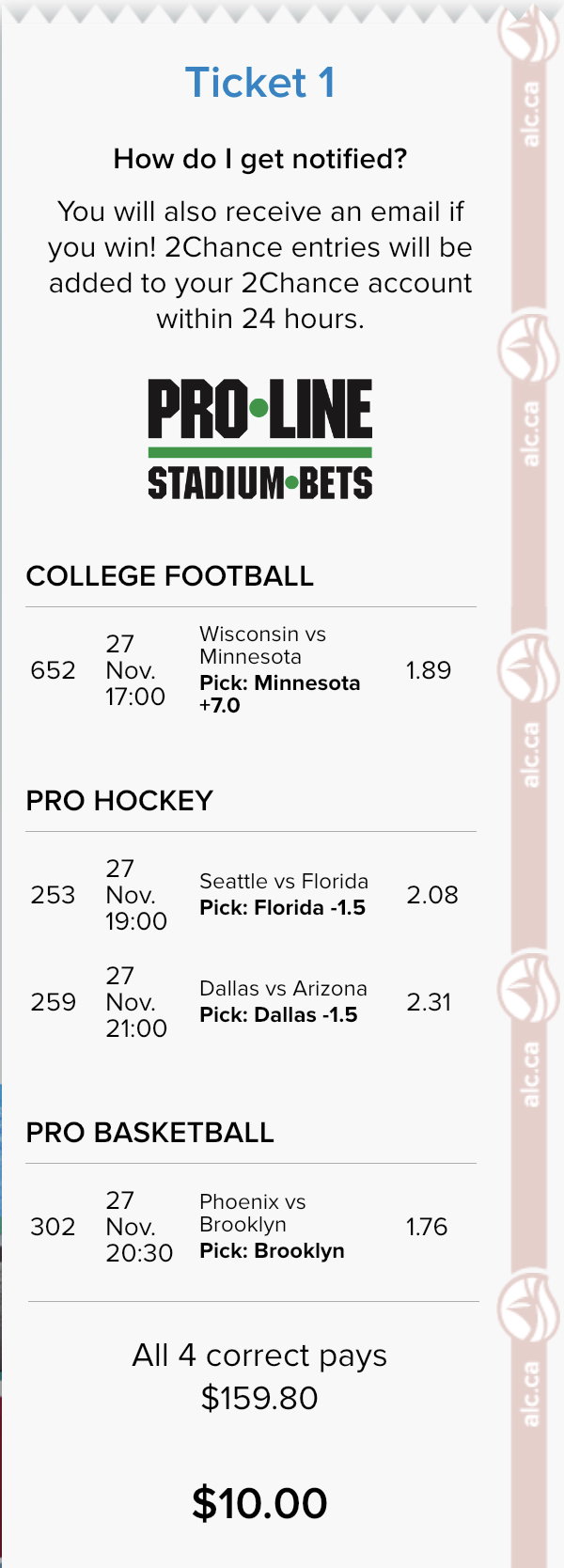Click the PRO HOCKEY section header

(119, 801)
